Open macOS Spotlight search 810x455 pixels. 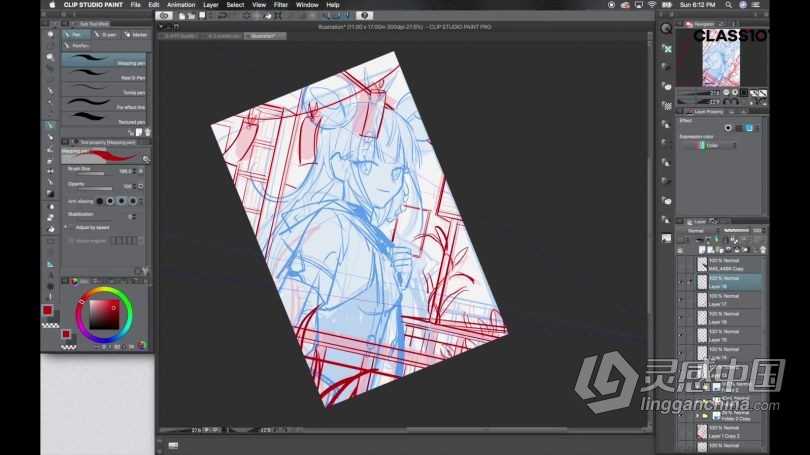pos(728,5)
